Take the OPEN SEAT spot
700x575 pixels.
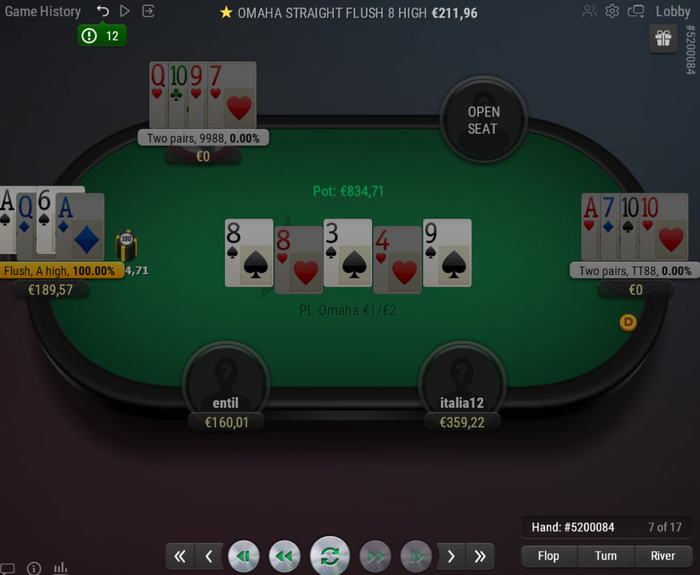pyautogui.click(x=483, y=120)
